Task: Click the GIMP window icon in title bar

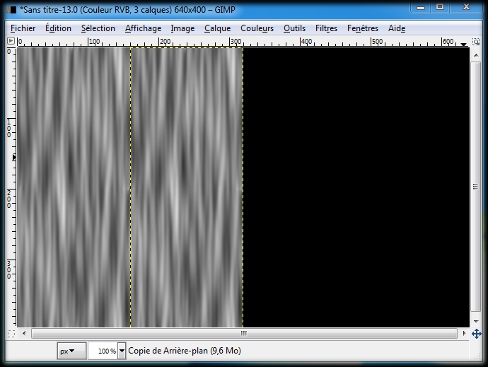Action: (x=11, y=10)
